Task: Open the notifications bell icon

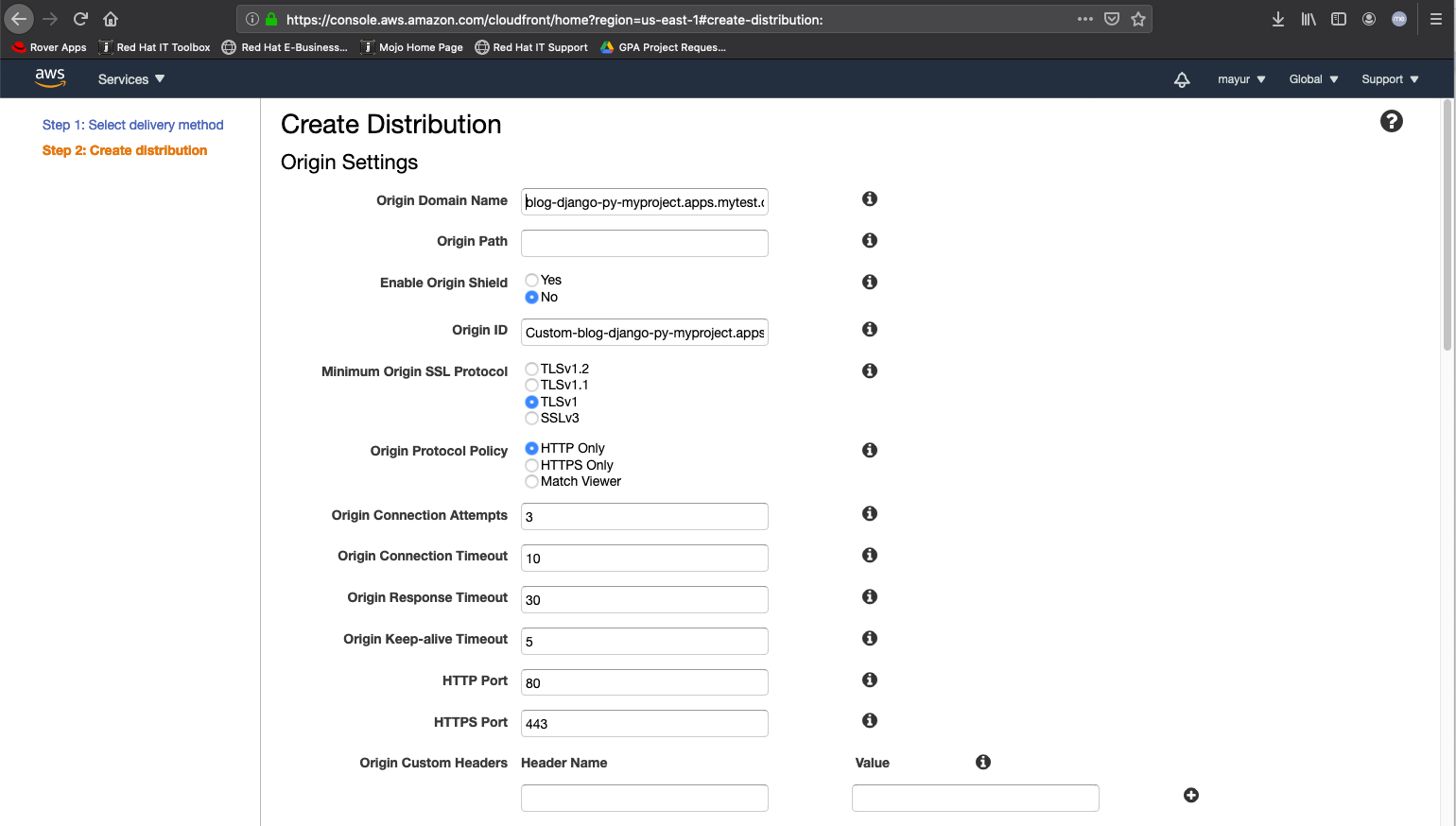Action: click(x=1182, y=79)
